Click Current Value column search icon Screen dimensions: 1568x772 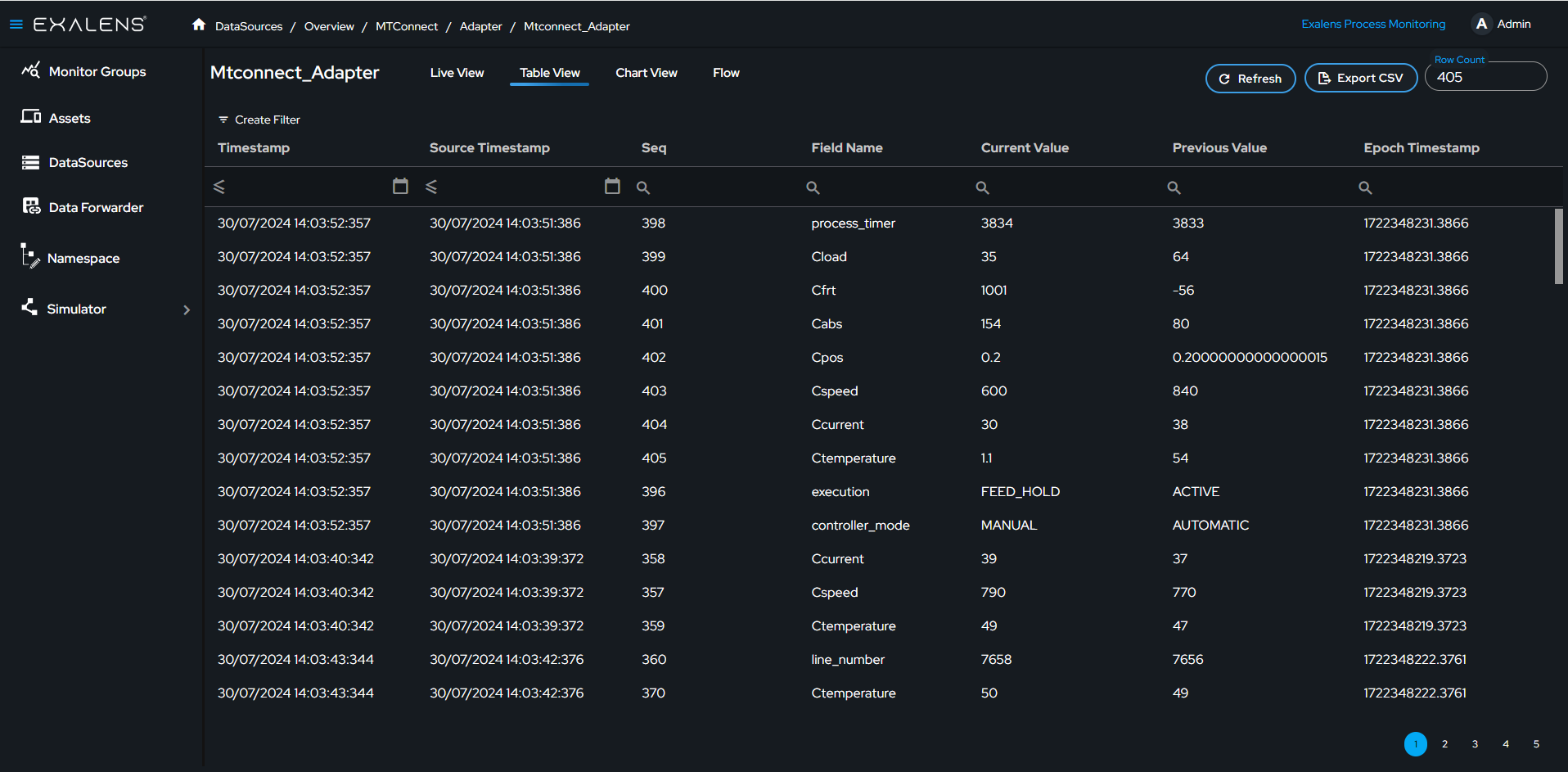coord(983,187)
